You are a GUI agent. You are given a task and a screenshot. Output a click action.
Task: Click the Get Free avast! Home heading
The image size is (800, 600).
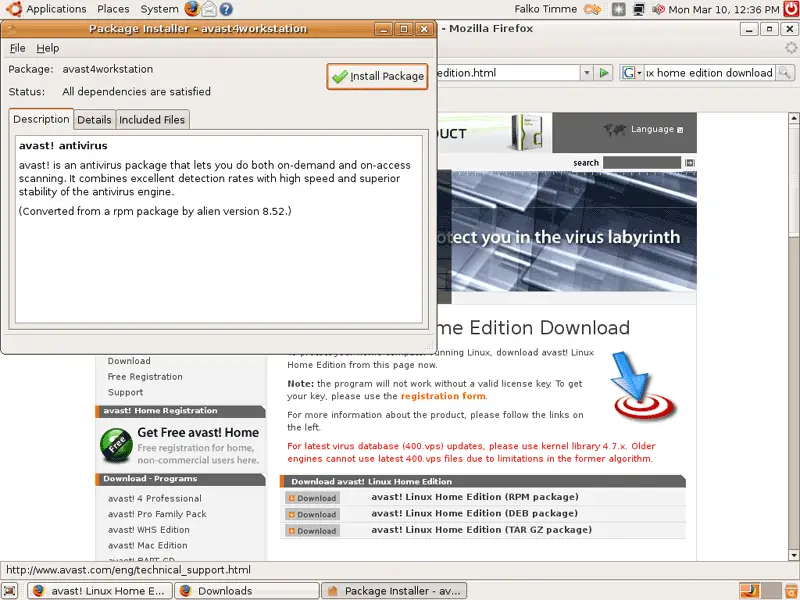[198, 433]
